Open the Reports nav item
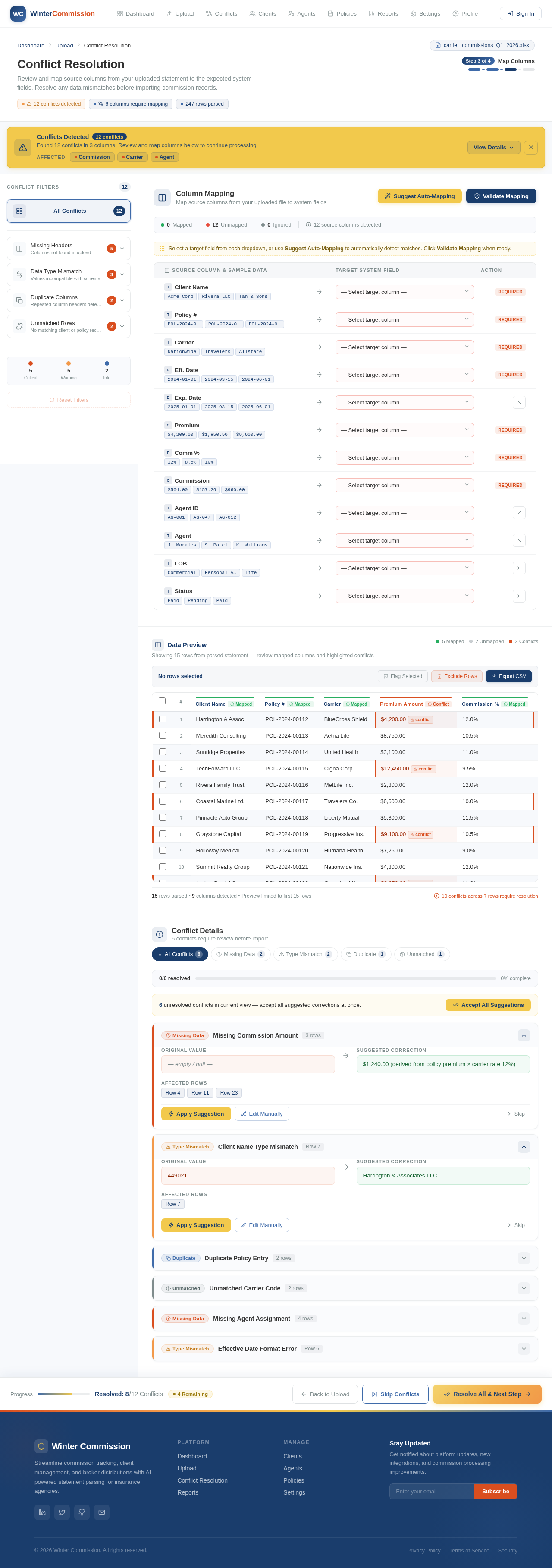This screenshot has height=1568, width=552. (383, 13)
